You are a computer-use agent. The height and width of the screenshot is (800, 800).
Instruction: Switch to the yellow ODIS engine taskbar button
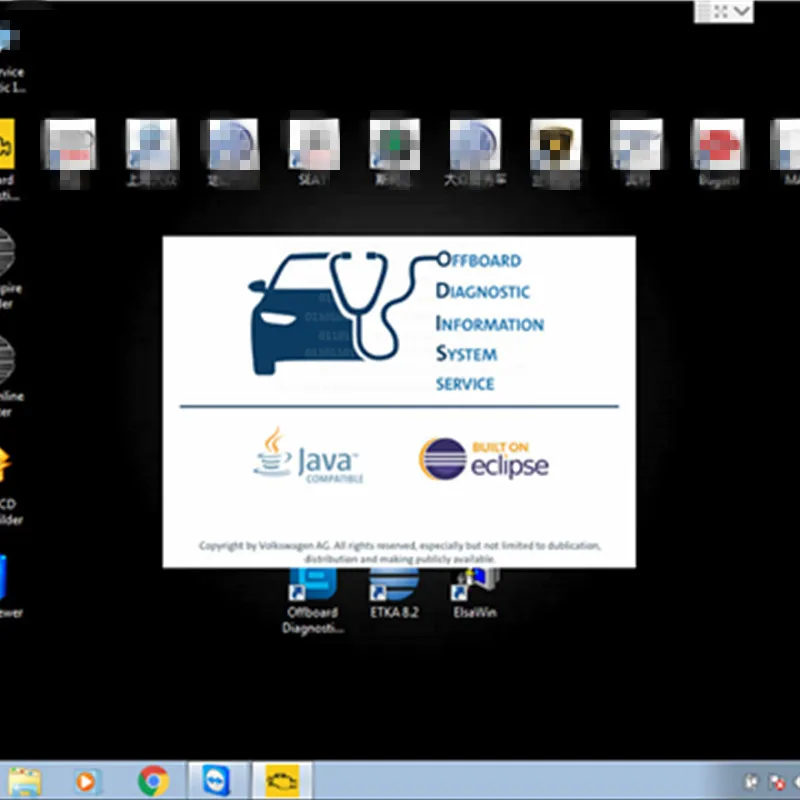point(282,781)
